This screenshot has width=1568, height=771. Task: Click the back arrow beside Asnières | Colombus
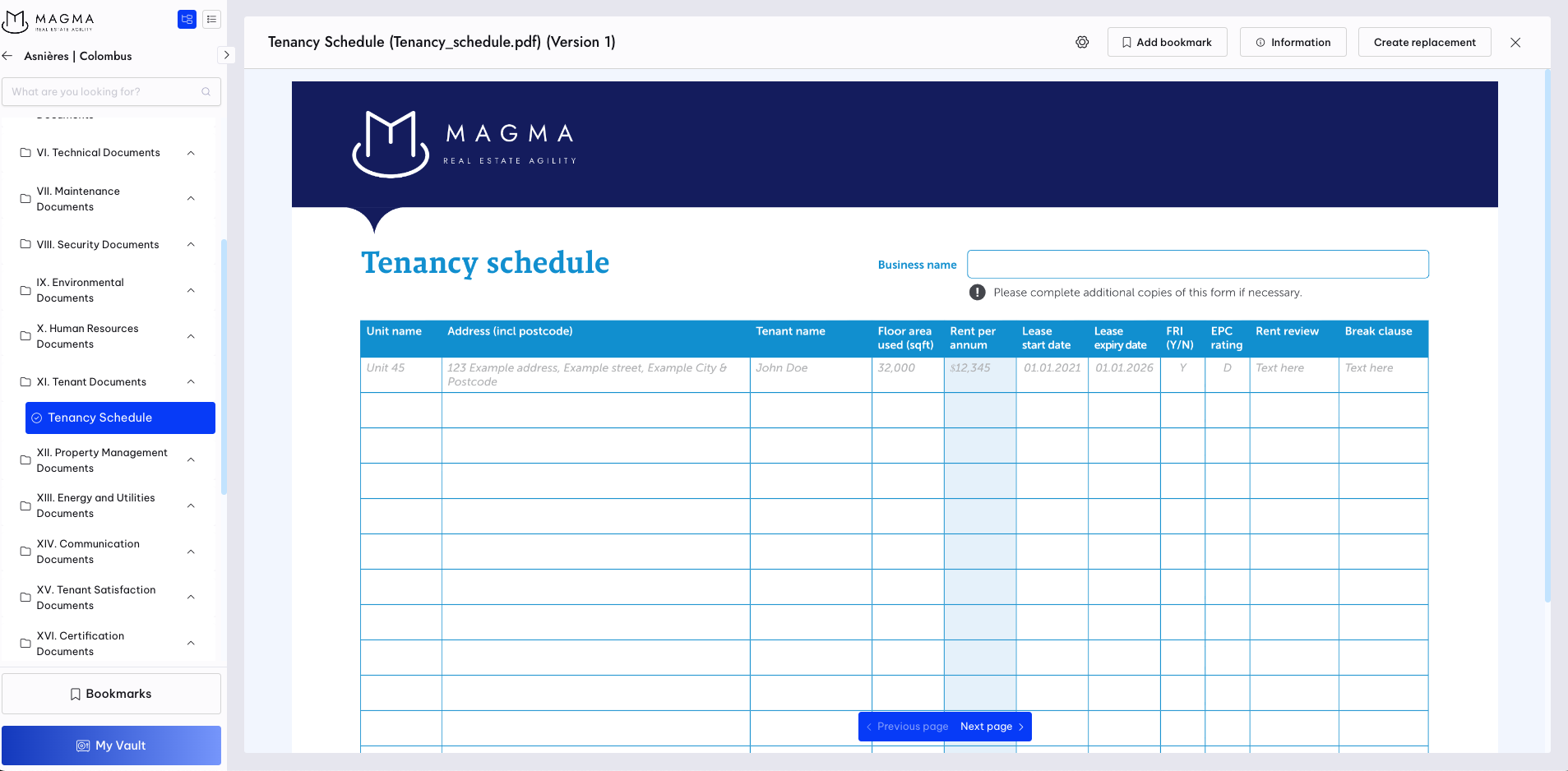pos(8,56)
